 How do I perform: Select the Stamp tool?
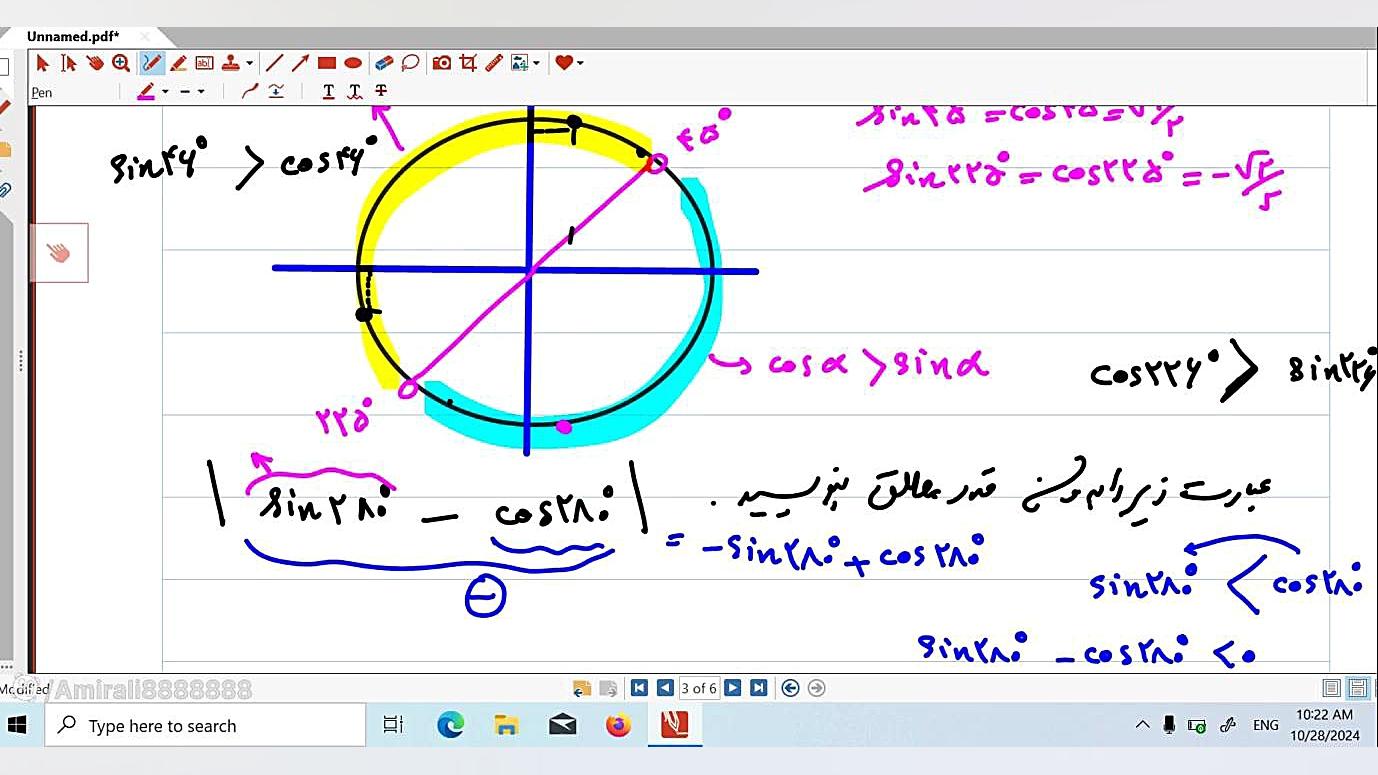pyautogui.click(x=231, y=63)
